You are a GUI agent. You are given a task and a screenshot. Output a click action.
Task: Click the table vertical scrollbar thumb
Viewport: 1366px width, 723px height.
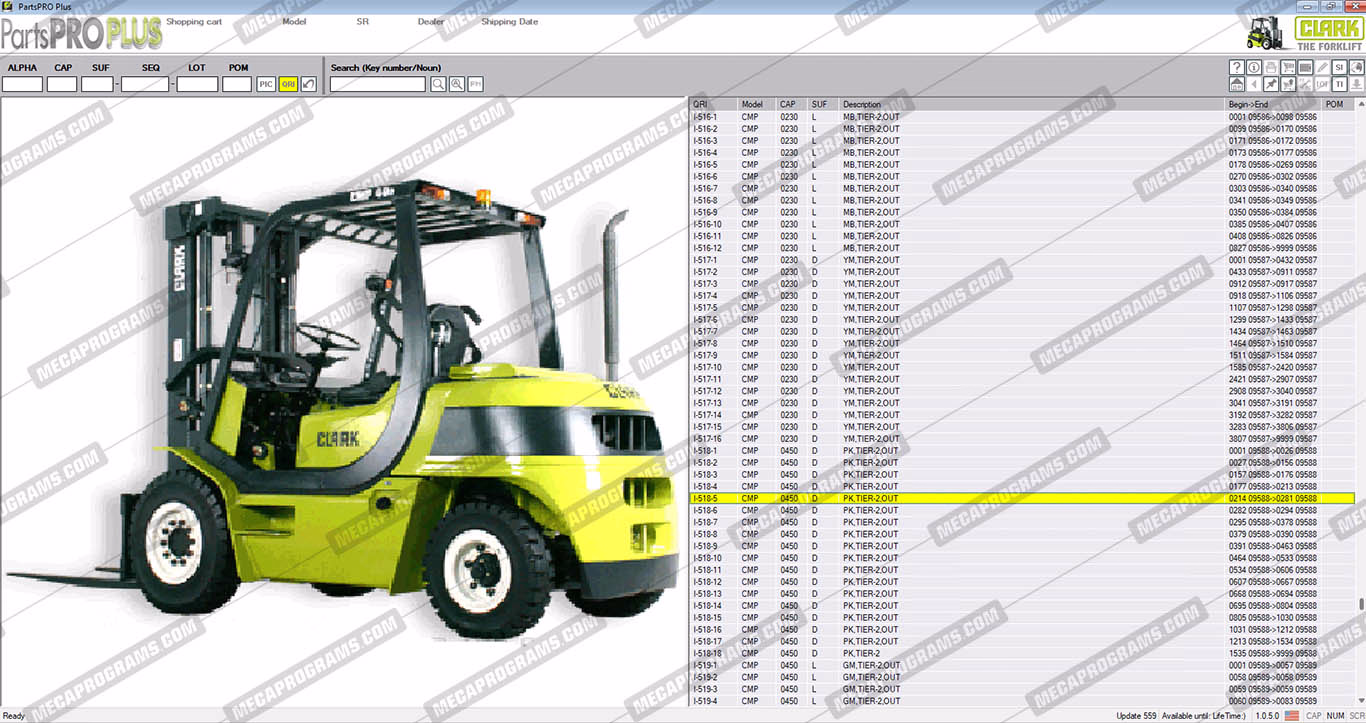1361,606
